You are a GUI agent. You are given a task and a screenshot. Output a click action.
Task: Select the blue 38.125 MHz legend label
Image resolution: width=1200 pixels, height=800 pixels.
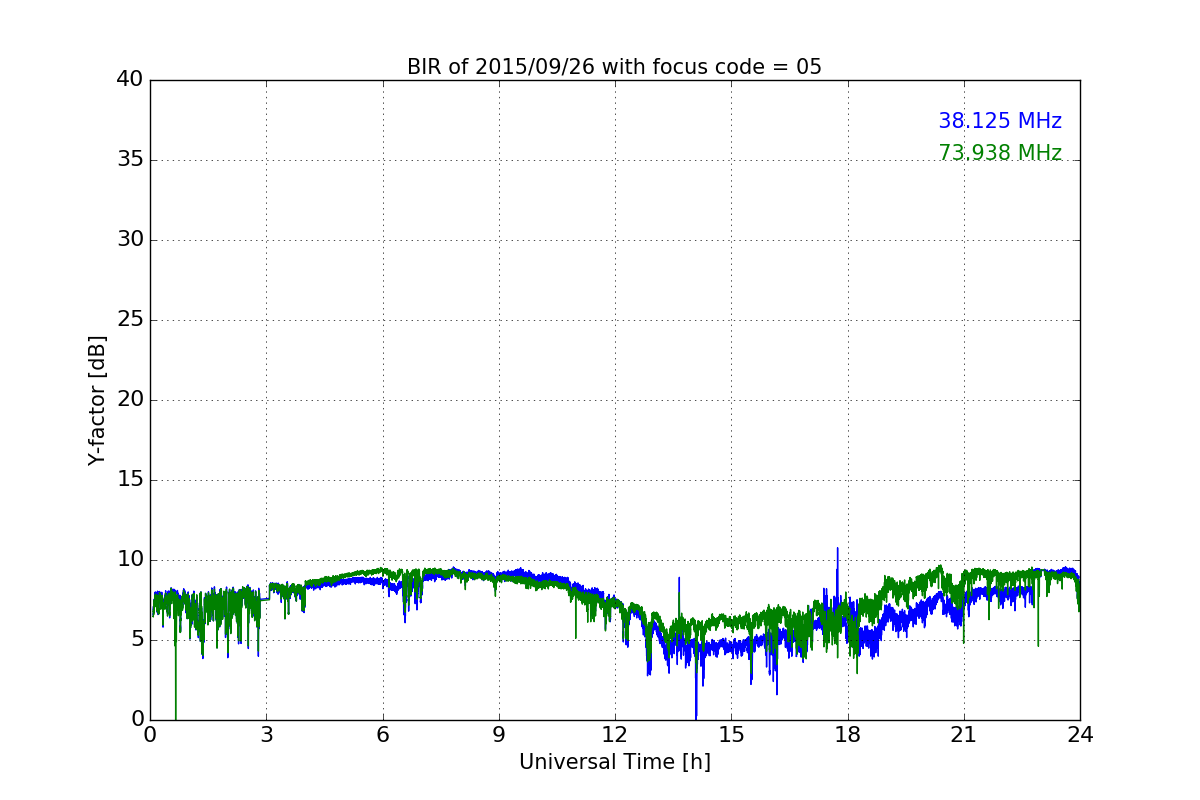point(1000,121)
